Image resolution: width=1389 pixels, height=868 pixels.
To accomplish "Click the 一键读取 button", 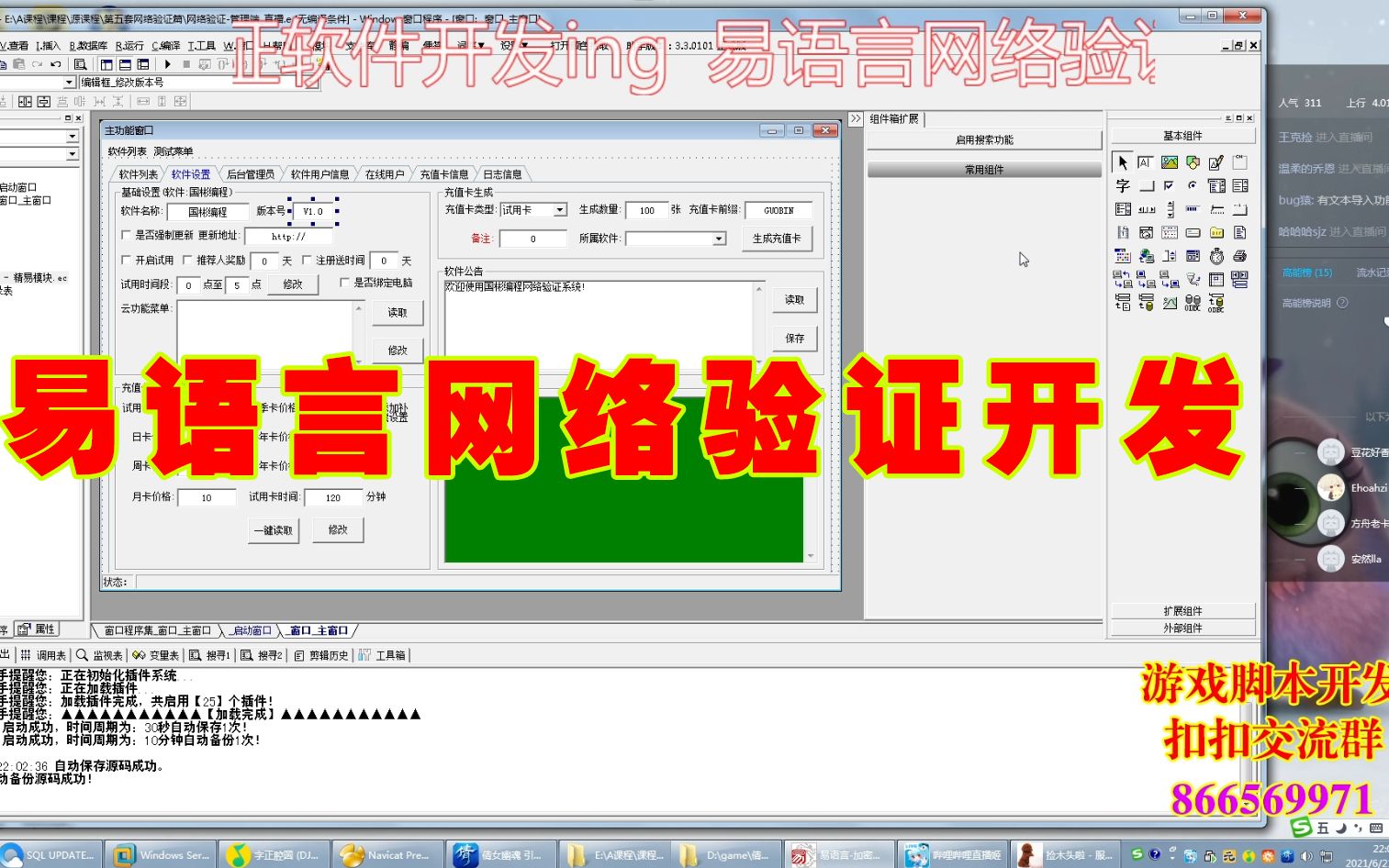I will tap(273, 529).
